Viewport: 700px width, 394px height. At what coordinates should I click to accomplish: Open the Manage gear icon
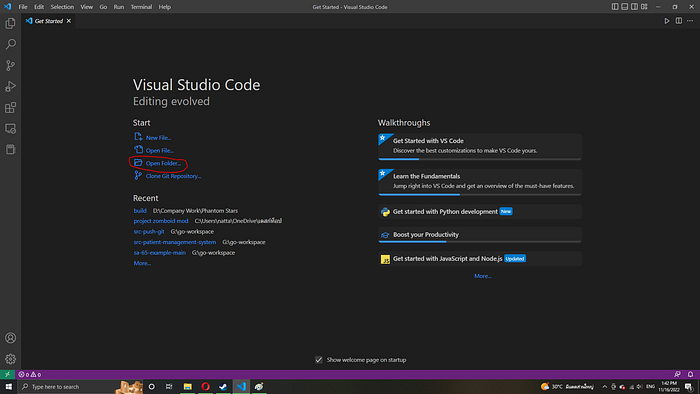[x=10, y=359]
